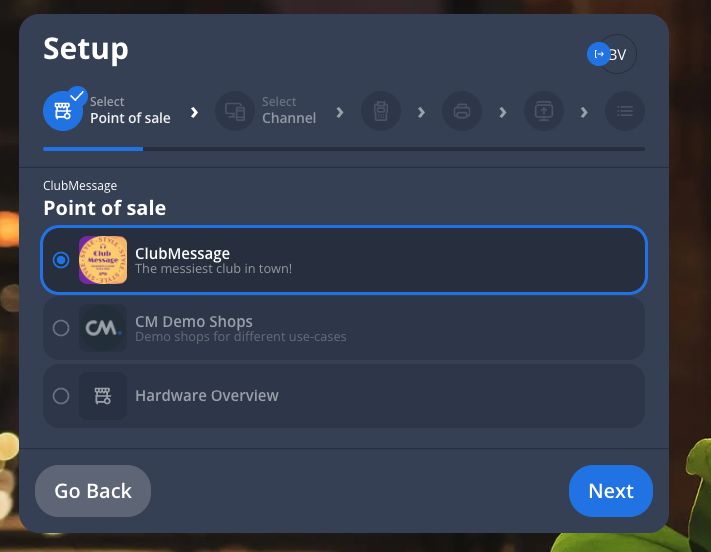Jump to the final list step icon

tap(625, 111)
